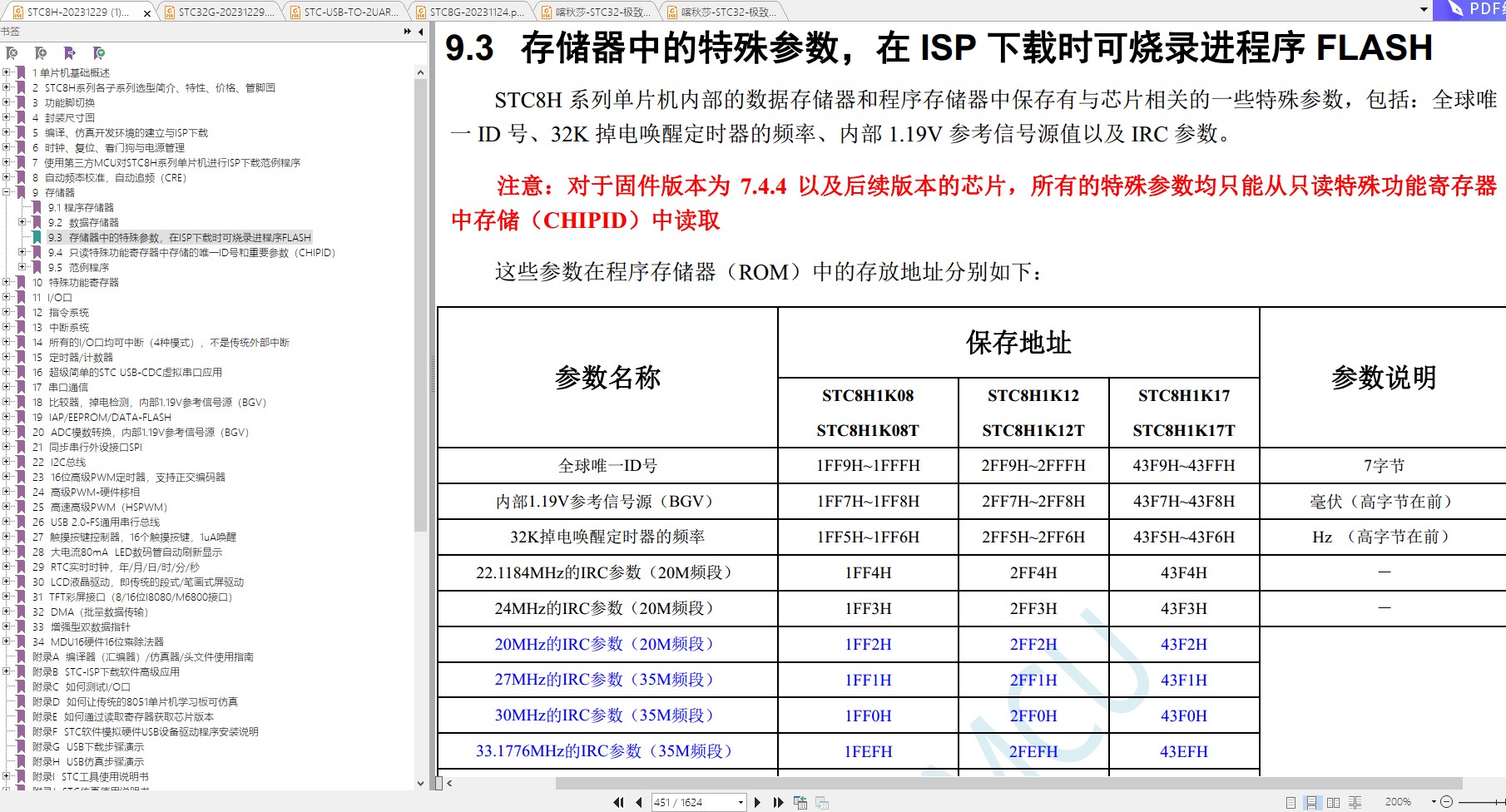This screenshot has width=1506, height=812.
Task: Open the second 嘻秋莎-STC32 tab
Action: click(722, 12)
